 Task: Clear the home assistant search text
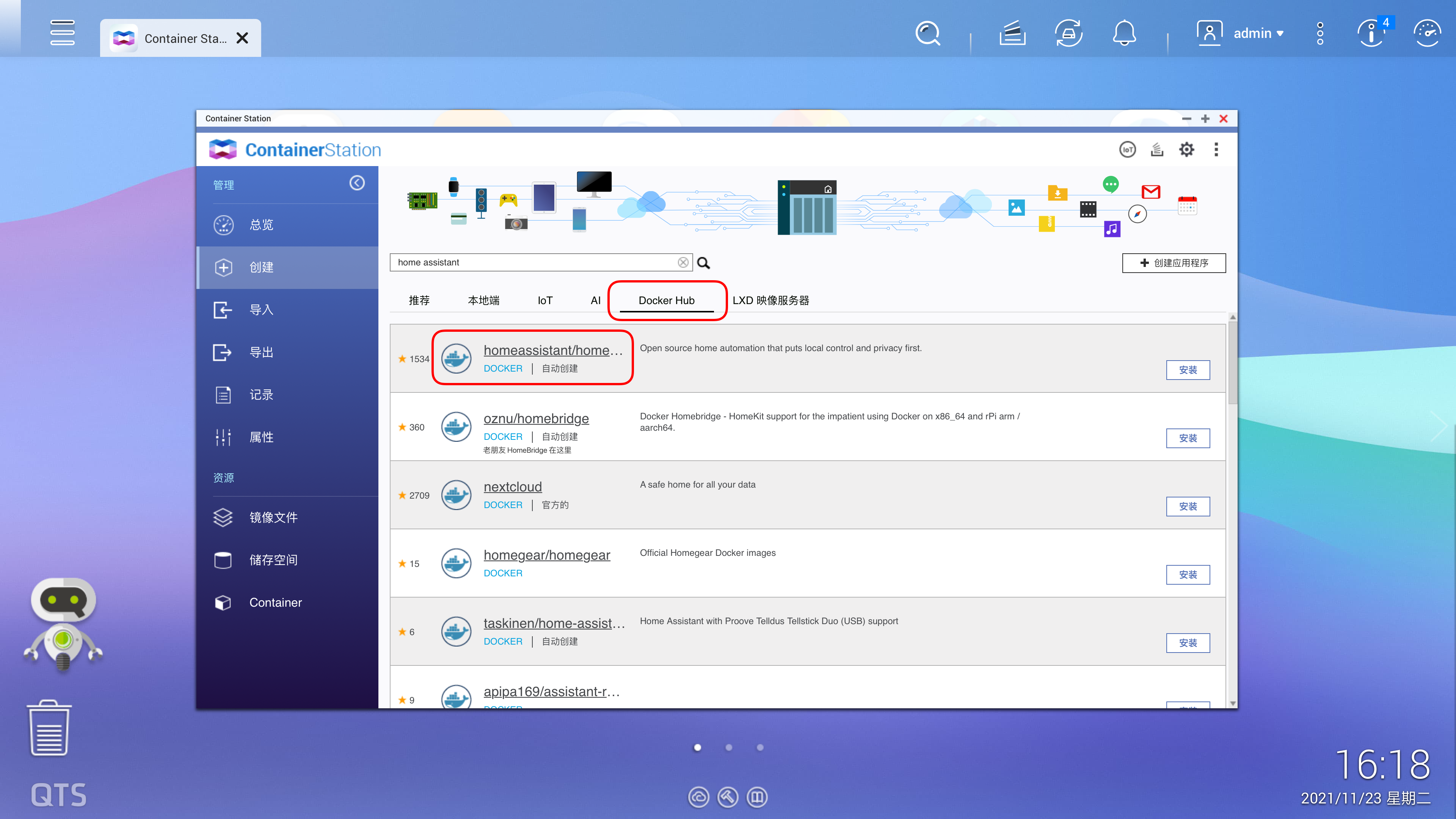tap(683, 262)
